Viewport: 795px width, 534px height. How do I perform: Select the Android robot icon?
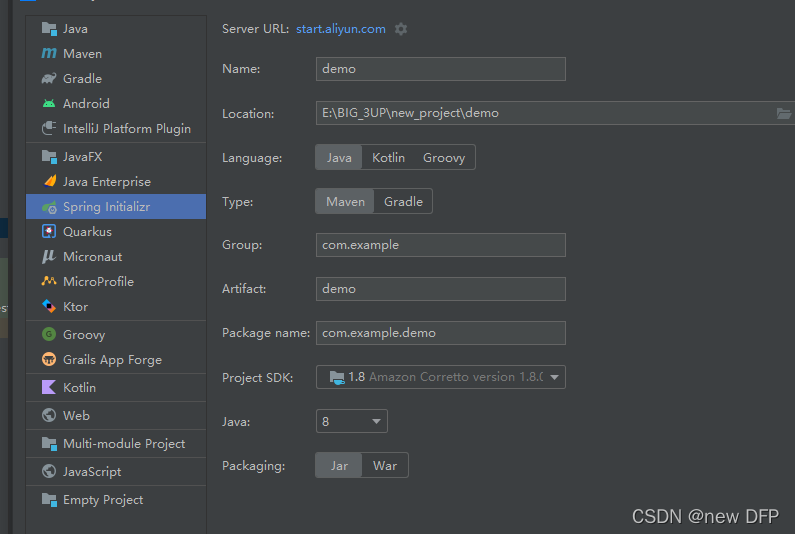click(49, 103)
